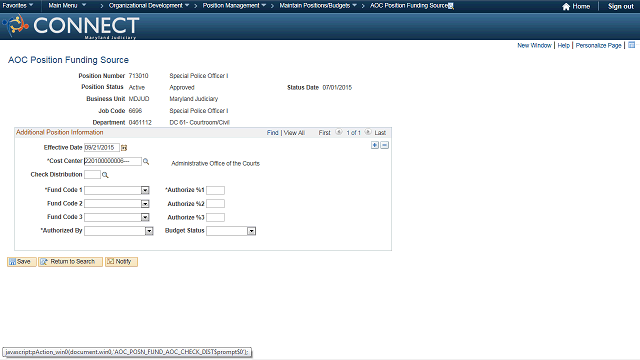
Task: Click the page layout icon after Personalize Page
Action: point(631,45)
